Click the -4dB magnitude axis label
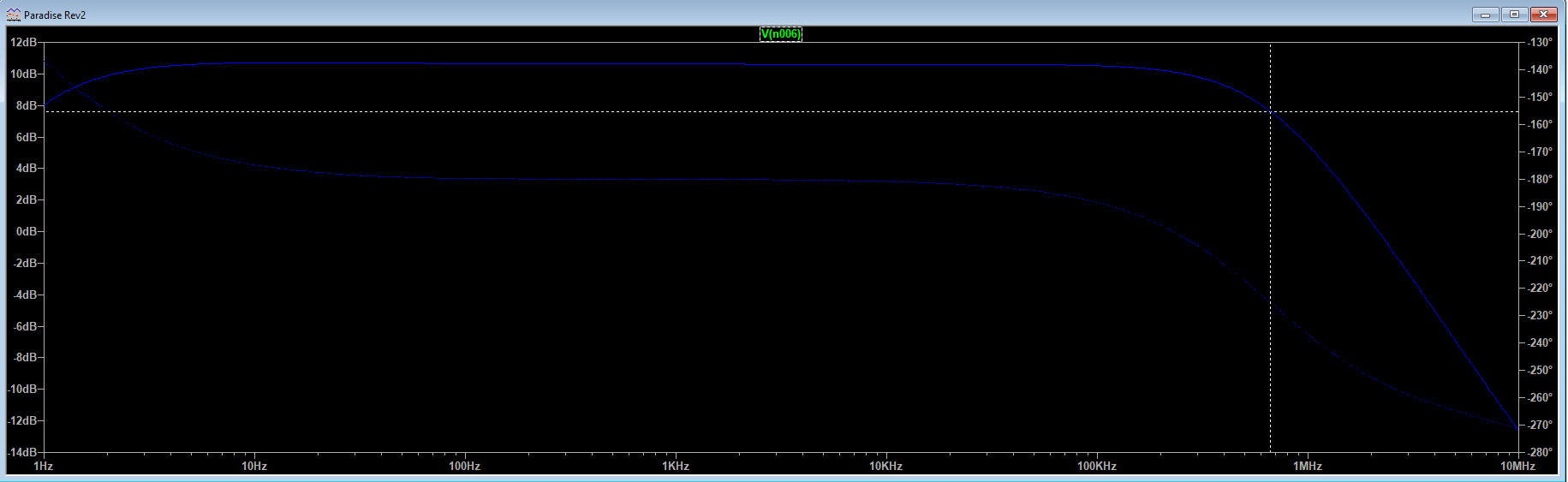 click(x=25, y=295)
